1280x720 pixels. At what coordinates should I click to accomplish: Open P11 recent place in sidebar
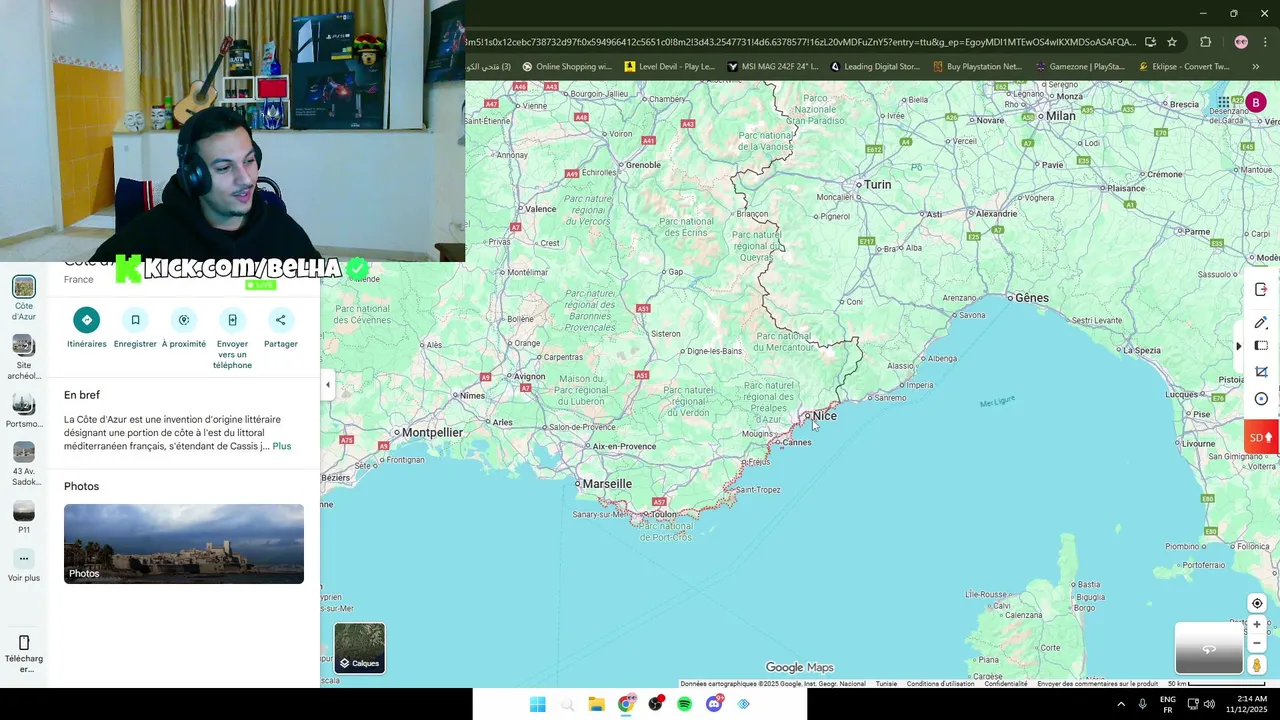(x=24, y=518)
